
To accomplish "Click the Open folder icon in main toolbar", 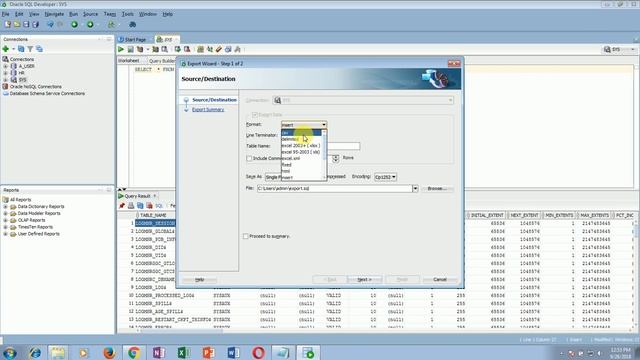I will [17, 24].
